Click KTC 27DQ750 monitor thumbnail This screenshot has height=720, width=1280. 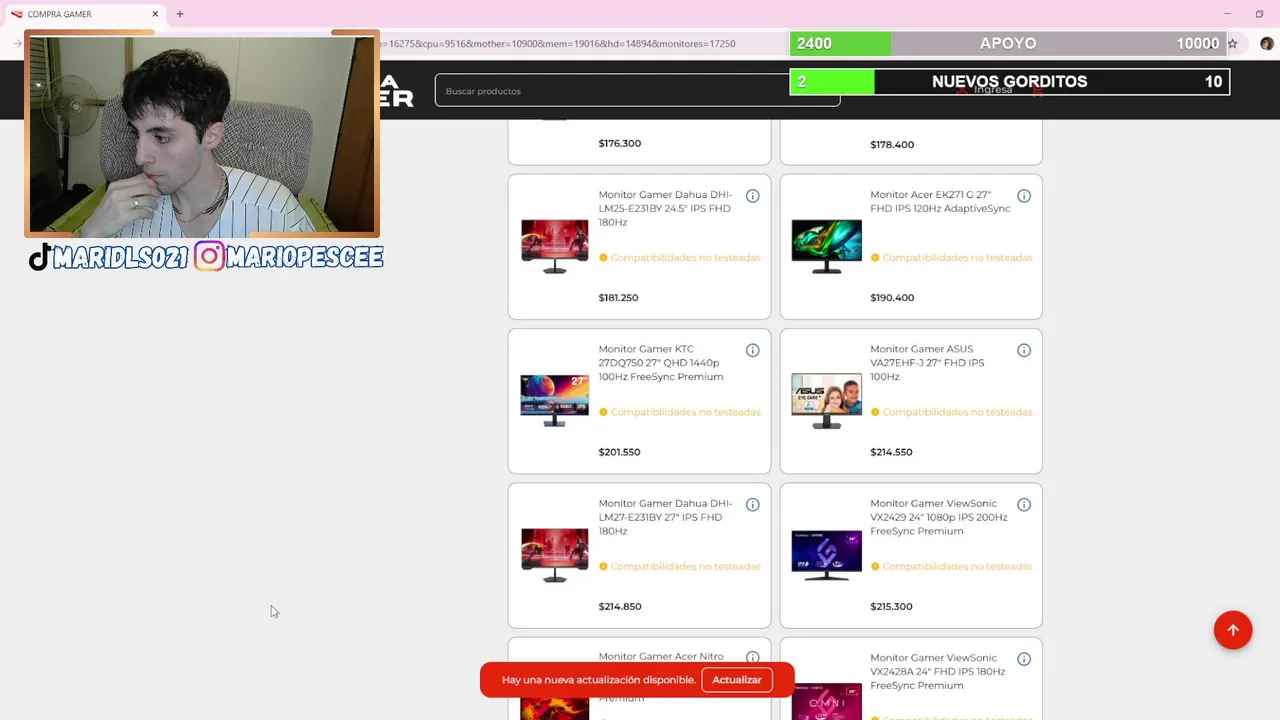click(x=555, y=401)
